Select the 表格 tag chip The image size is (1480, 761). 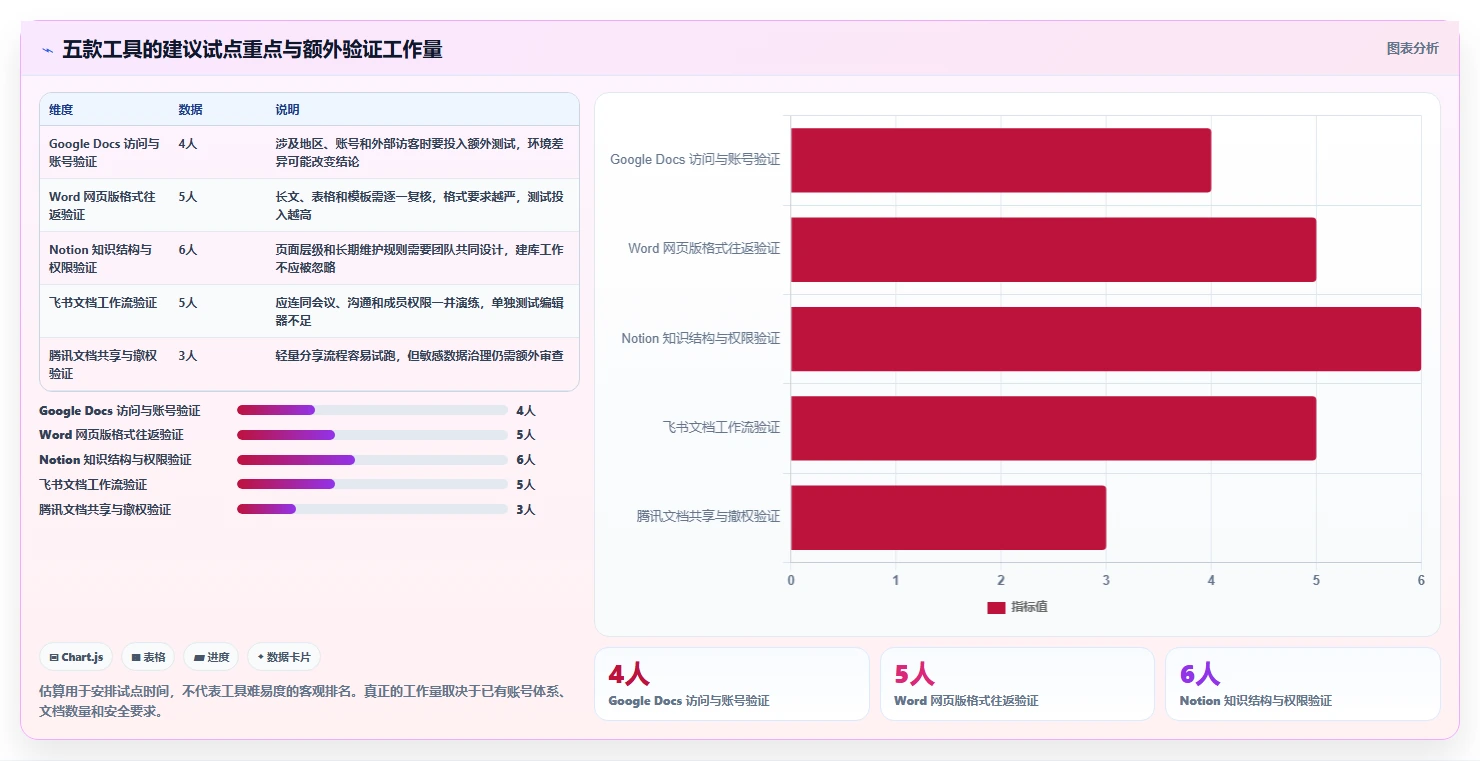point(149,657)
